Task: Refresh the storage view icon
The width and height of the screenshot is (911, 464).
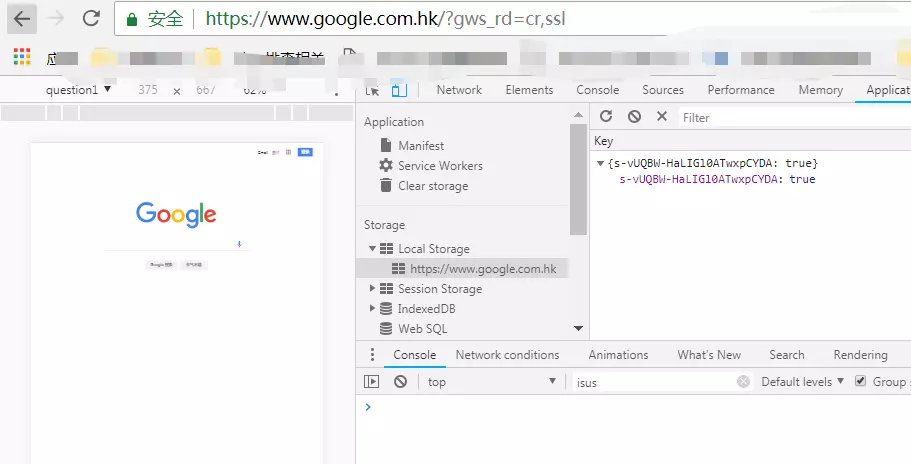Action: 606,116
